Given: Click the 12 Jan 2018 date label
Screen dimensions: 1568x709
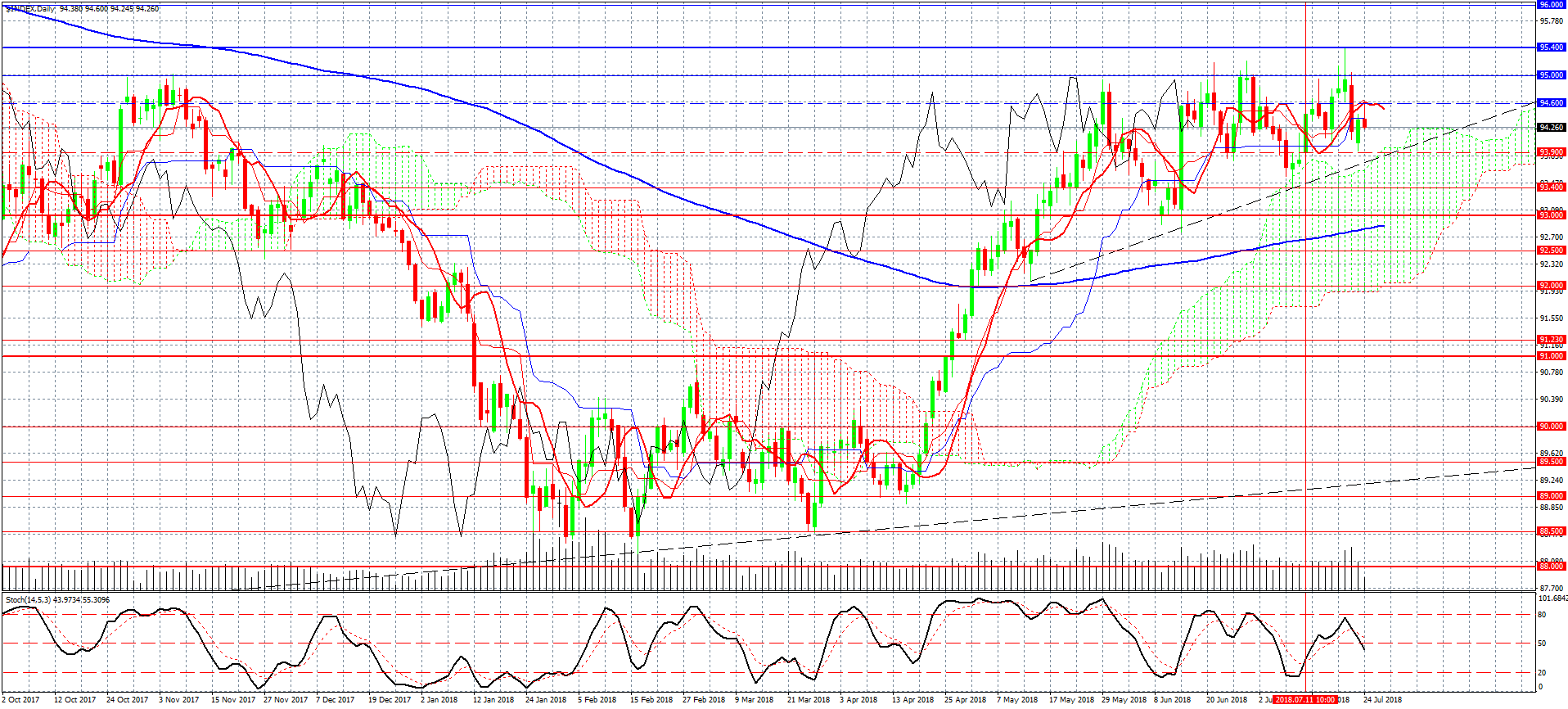Looking at the screenshot, I should click(493, 700).
